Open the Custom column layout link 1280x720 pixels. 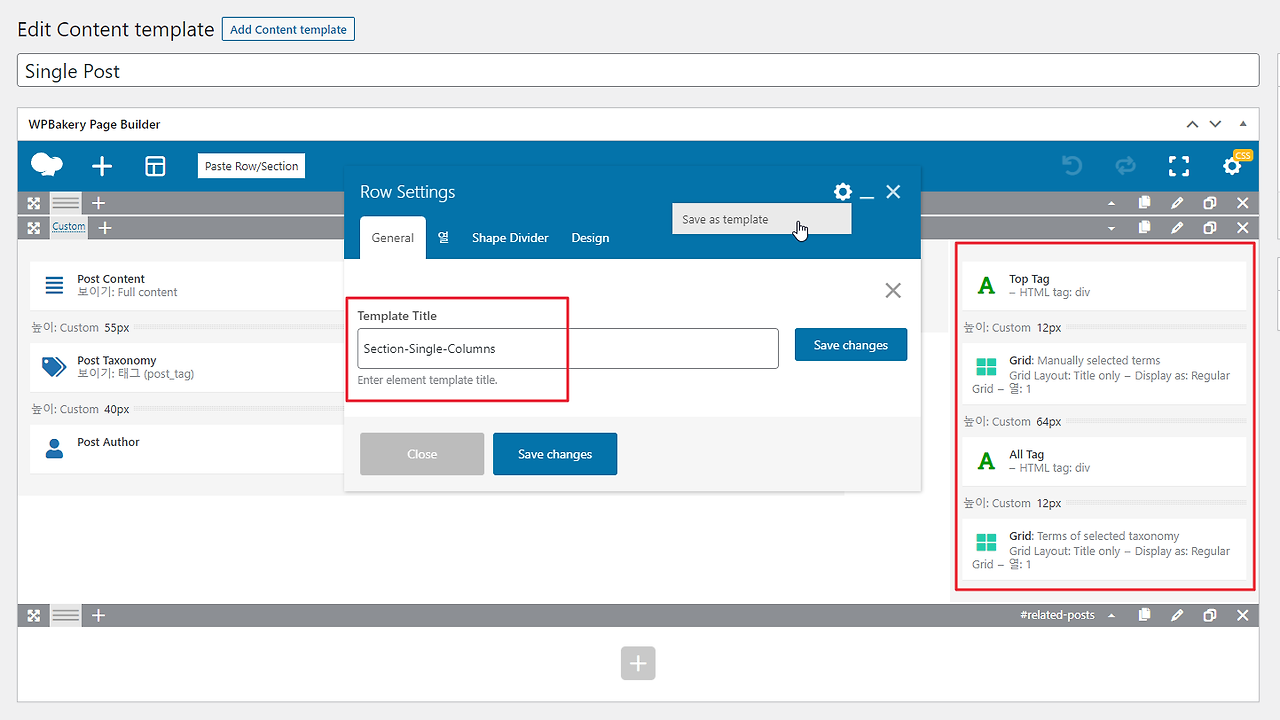(x=69, y=227)
